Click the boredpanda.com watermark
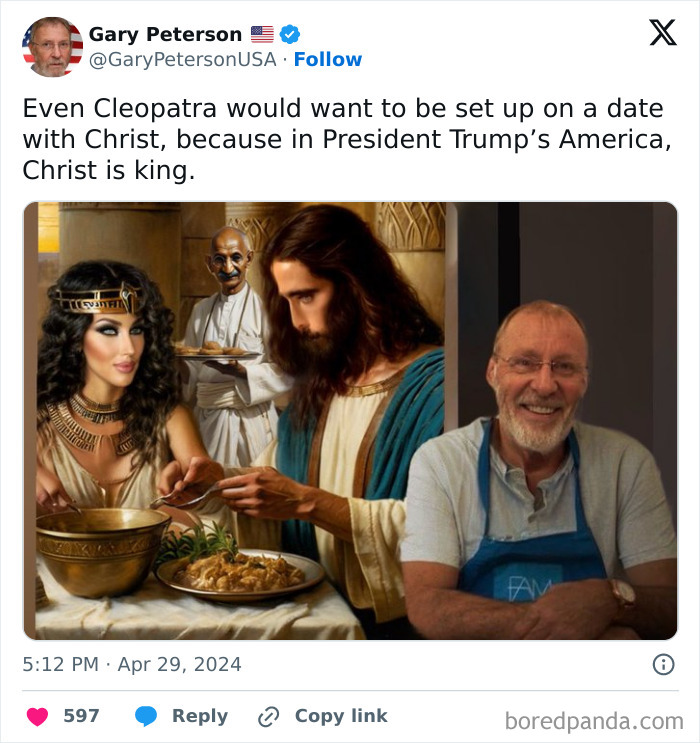 coord(594,720)
